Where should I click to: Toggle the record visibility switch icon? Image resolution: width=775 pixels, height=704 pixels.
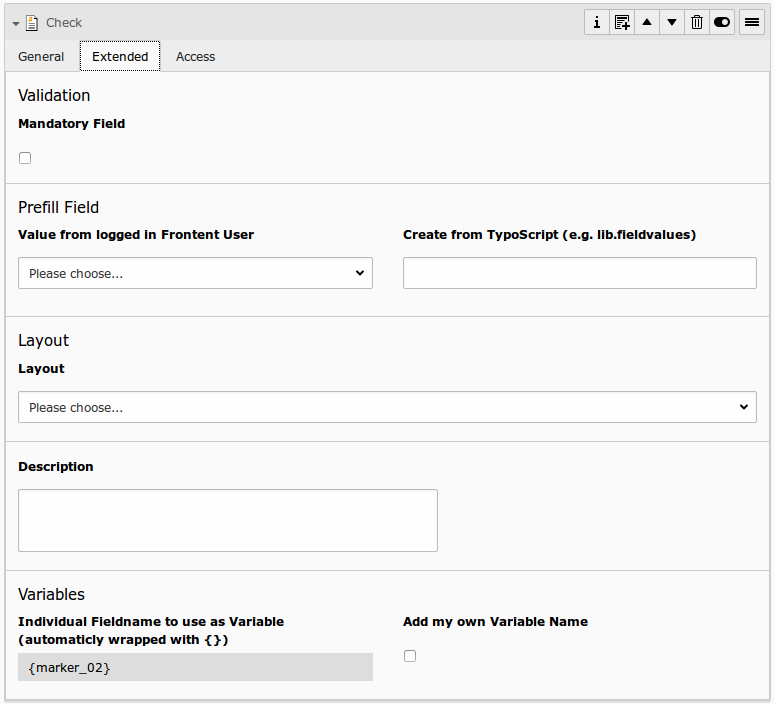pyautogui.click(x=722, y=22)
